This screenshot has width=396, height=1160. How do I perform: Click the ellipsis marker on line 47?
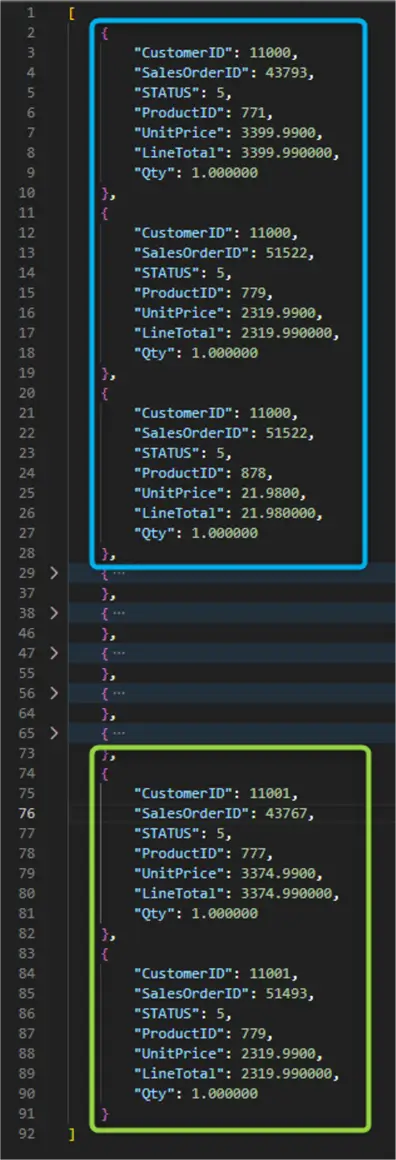tap(118, 652)
